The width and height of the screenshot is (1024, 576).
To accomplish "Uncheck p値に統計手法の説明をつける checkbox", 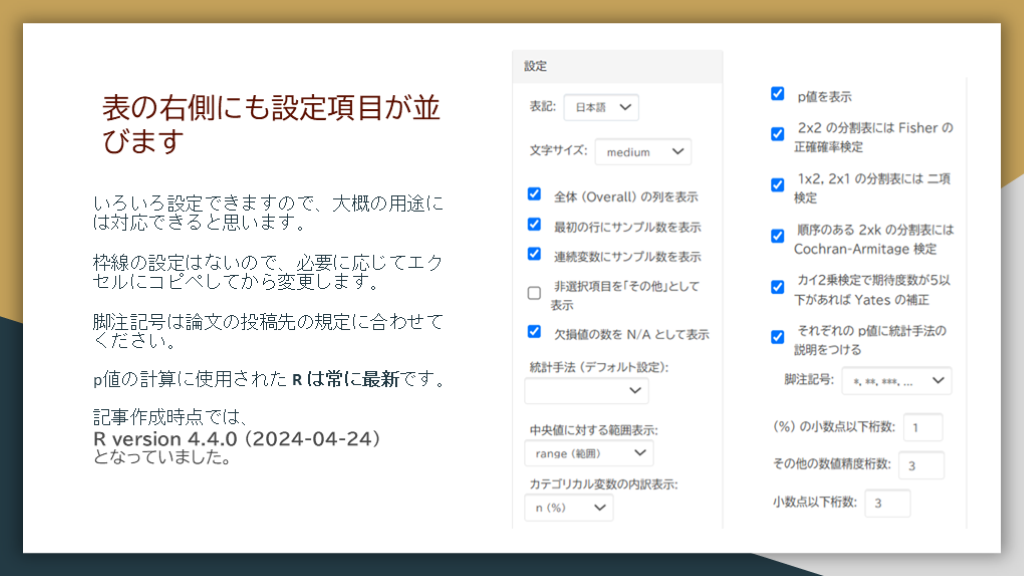I will 777,337.
